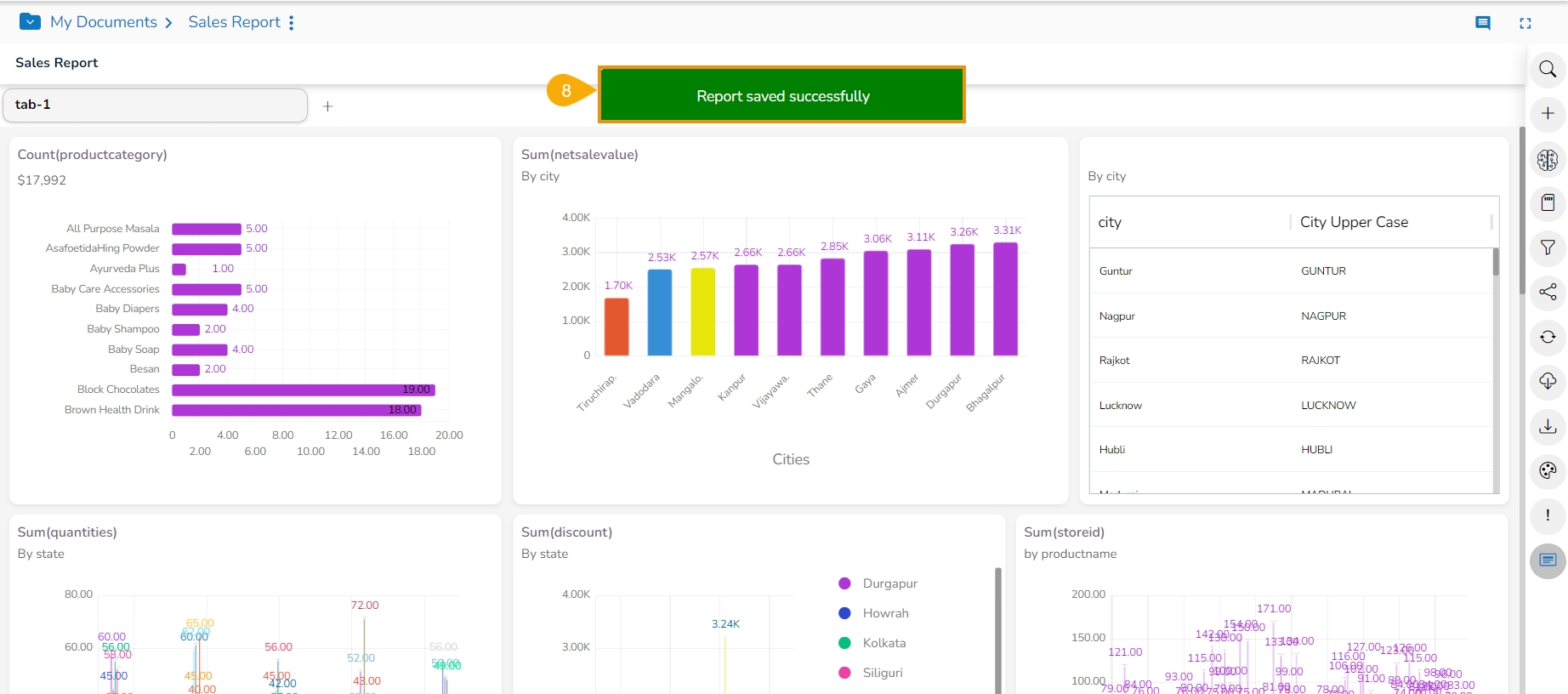This screenshot has width=1568, height=694.
Task: Click the share icon in sidebar
Action: coord(1548,292)
